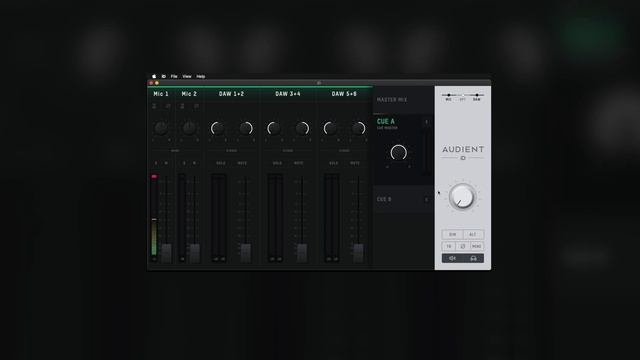Click the Mic 1 fader handle

pyautogui.click(x=166, y=253)
